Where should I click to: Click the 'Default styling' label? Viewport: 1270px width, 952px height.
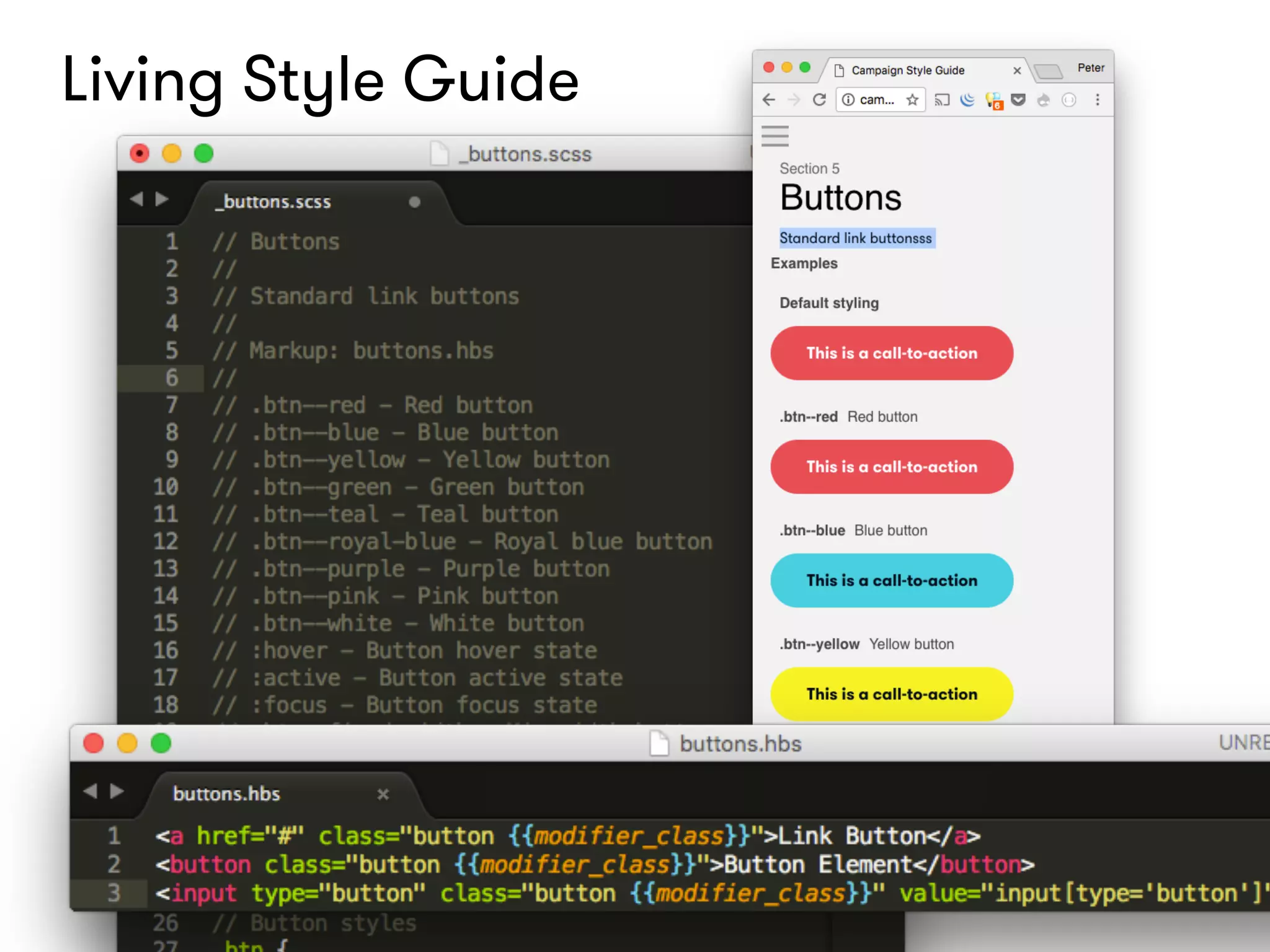pyautogui.click(x=829, y=303)
